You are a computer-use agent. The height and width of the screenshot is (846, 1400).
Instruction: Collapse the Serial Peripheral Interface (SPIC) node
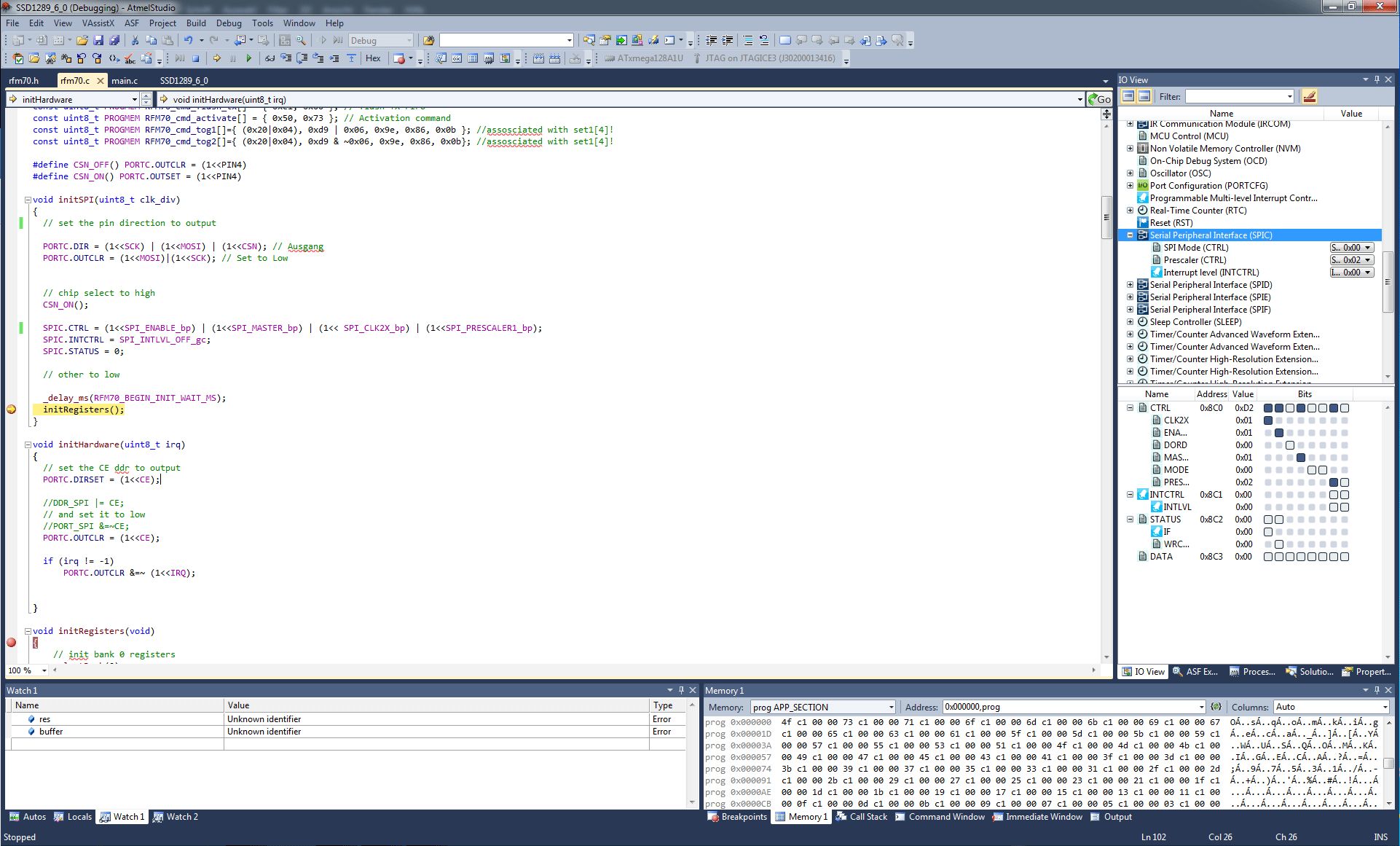tap(1130, 235)
